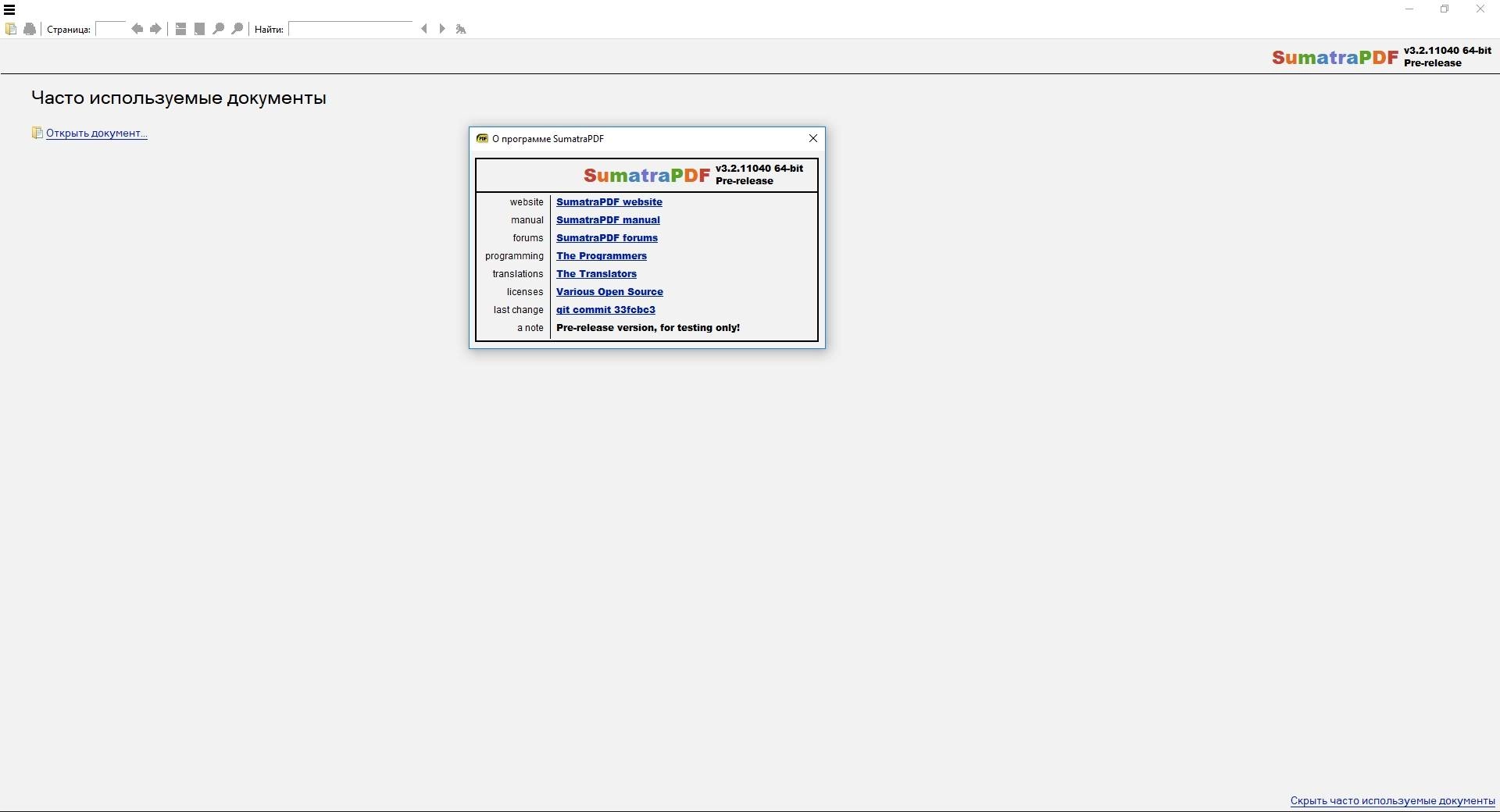Click the 'licenses' label in About dialog
Screen dimensions: 1500x812
(524, 291)
